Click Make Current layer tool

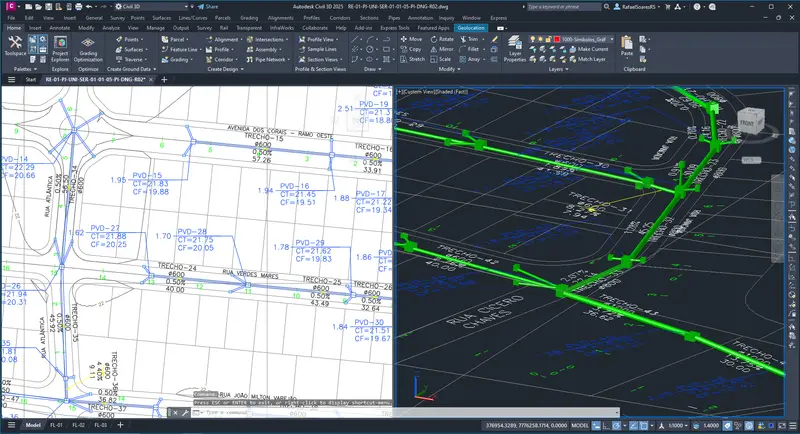tap(588, 49)
